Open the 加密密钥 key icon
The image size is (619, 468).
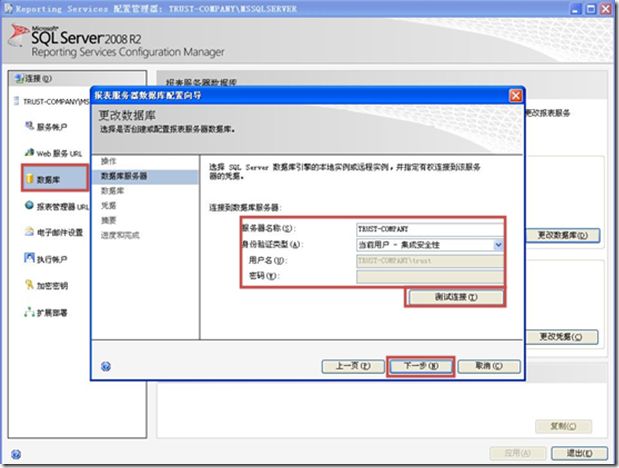pyautogui.click(x=29, y=285)
